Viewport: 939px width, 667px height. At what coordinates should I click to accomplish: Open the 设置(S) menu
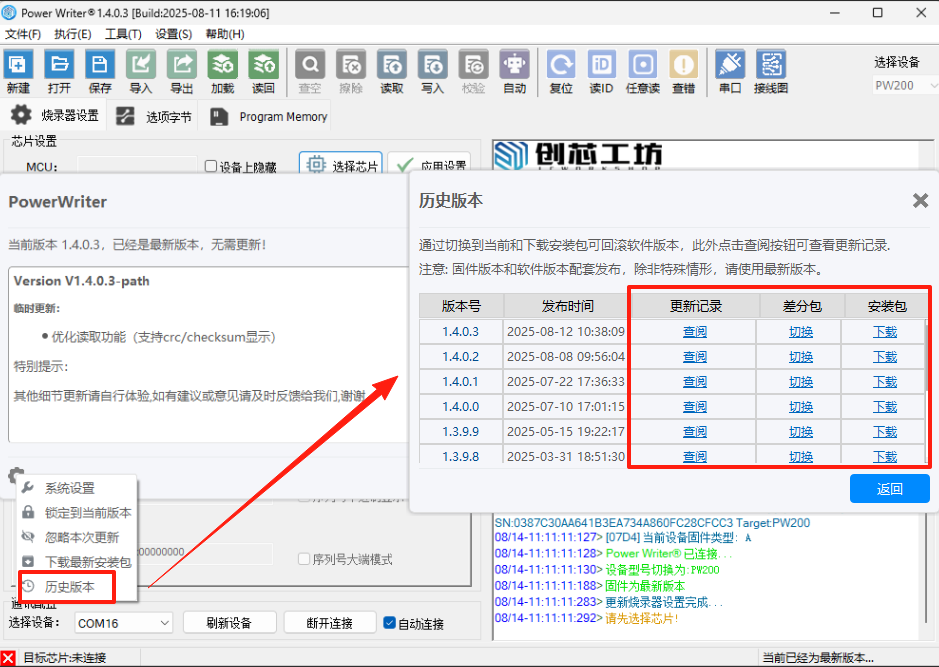(x=174, y=34)
